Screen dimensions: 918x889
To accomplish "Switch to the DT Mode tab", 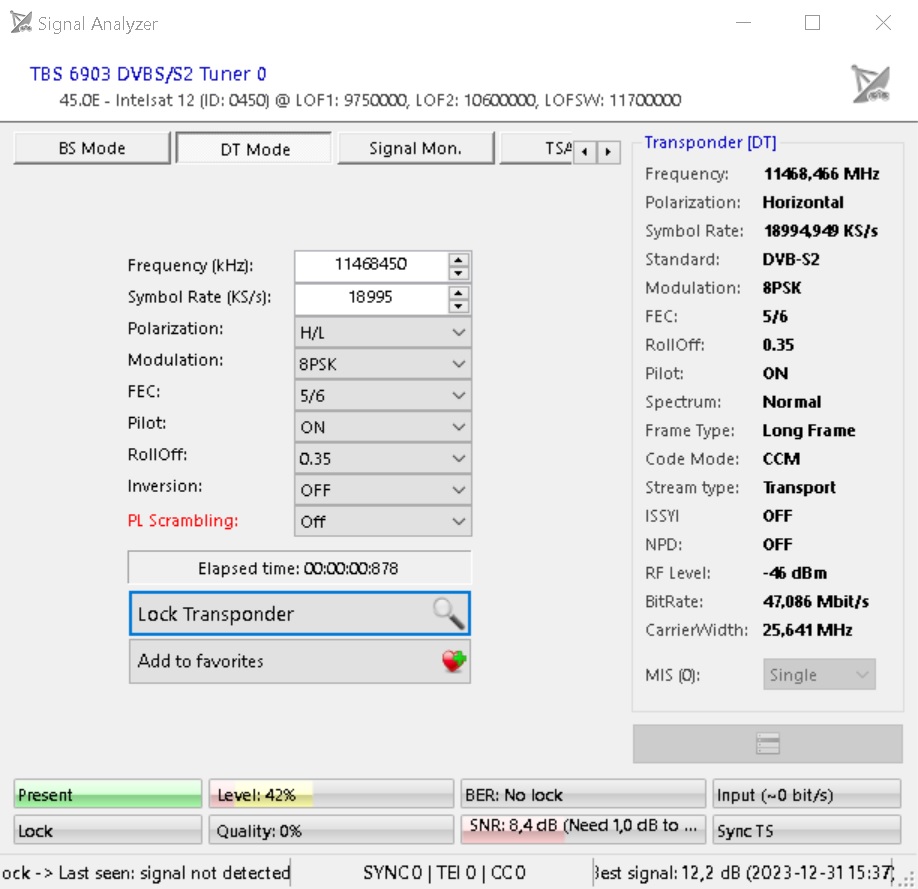I will (254, 149).
